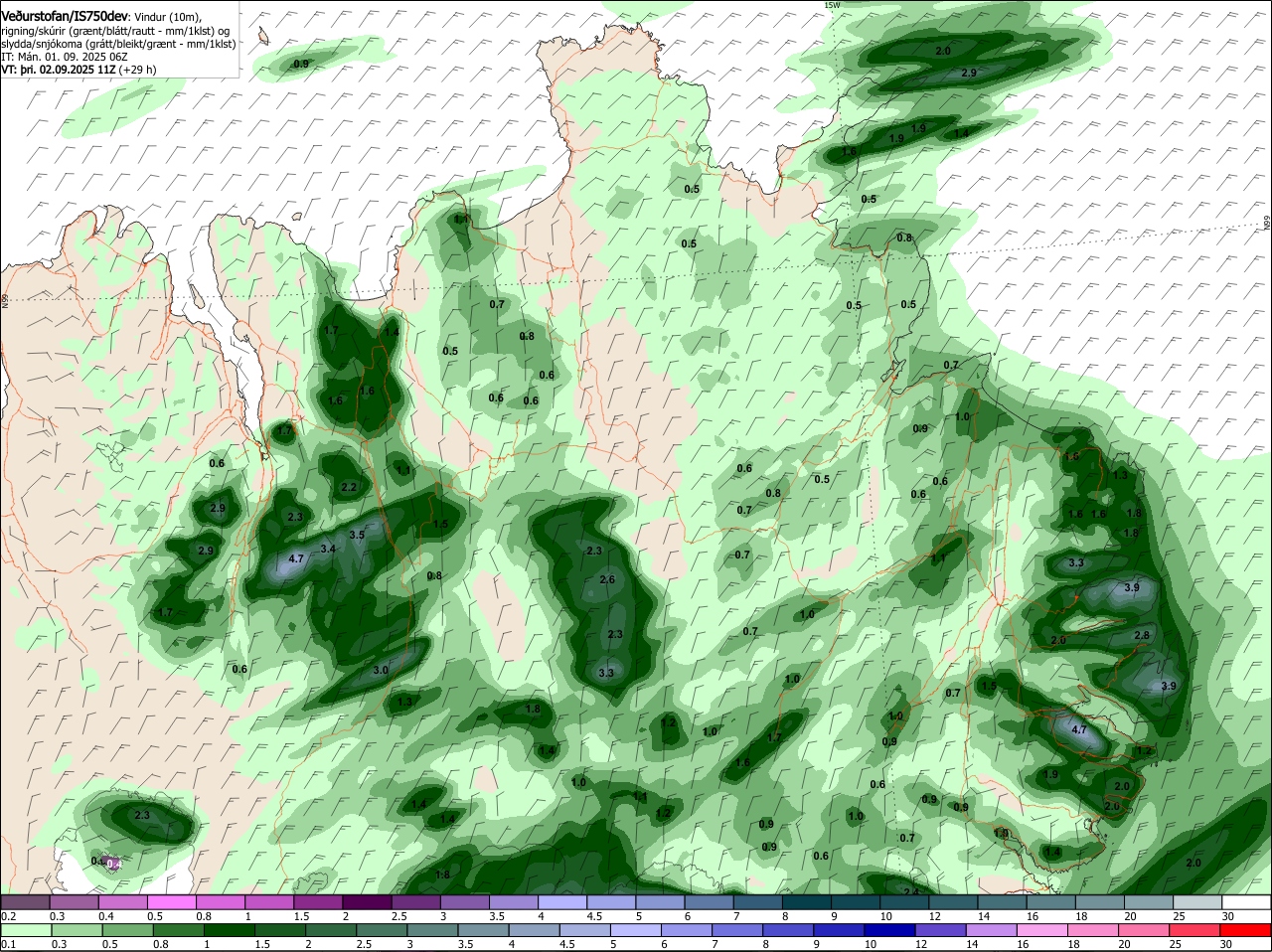Click the 3.5 precipitation value on the map
The height and width of the screenshot is (952, 1272).
click(358, 535)
